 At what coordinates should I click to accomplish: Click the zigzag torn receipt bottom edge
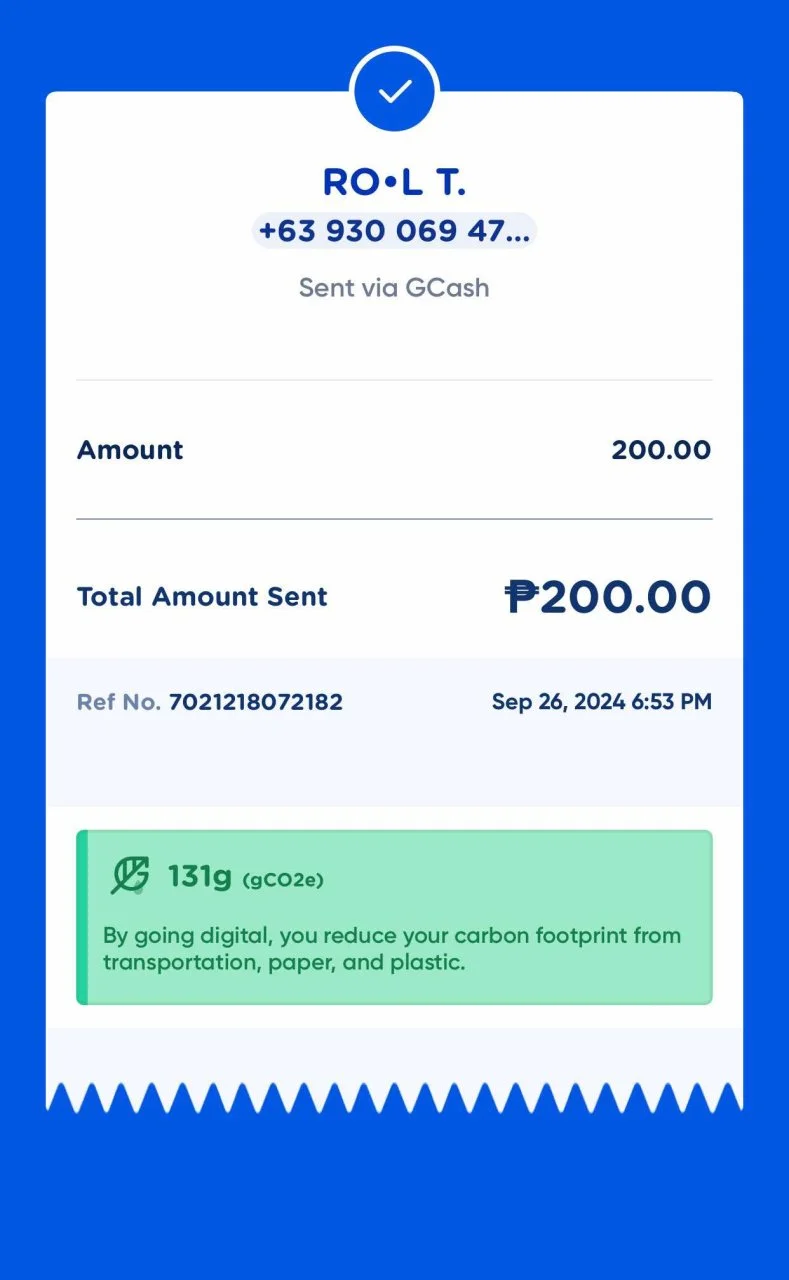click(x=394, y=1097)
